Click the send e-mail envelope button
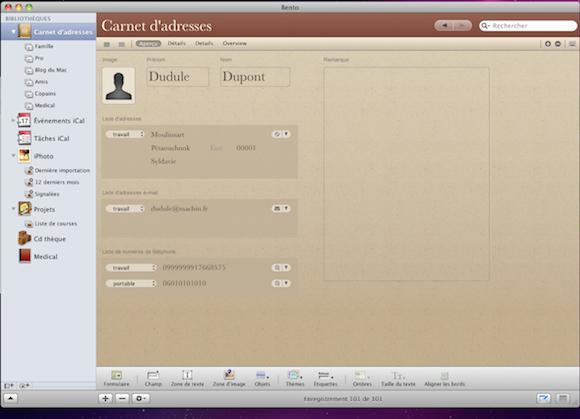This screenshot has width=580, height=419. (277, 209)
